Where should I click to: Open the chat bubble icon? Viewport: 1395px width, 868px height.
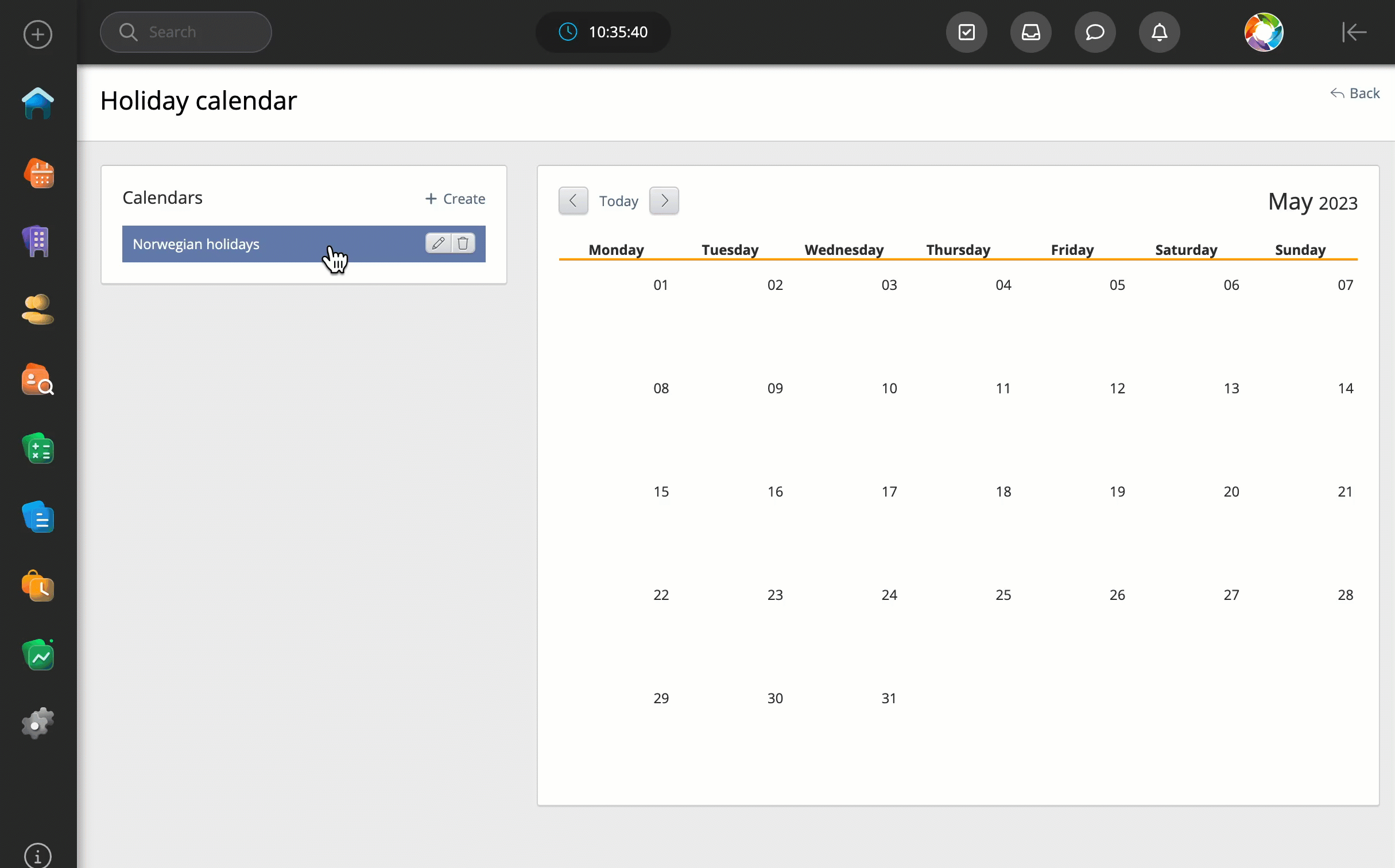pyautogui.click(x=1095, y=32)
